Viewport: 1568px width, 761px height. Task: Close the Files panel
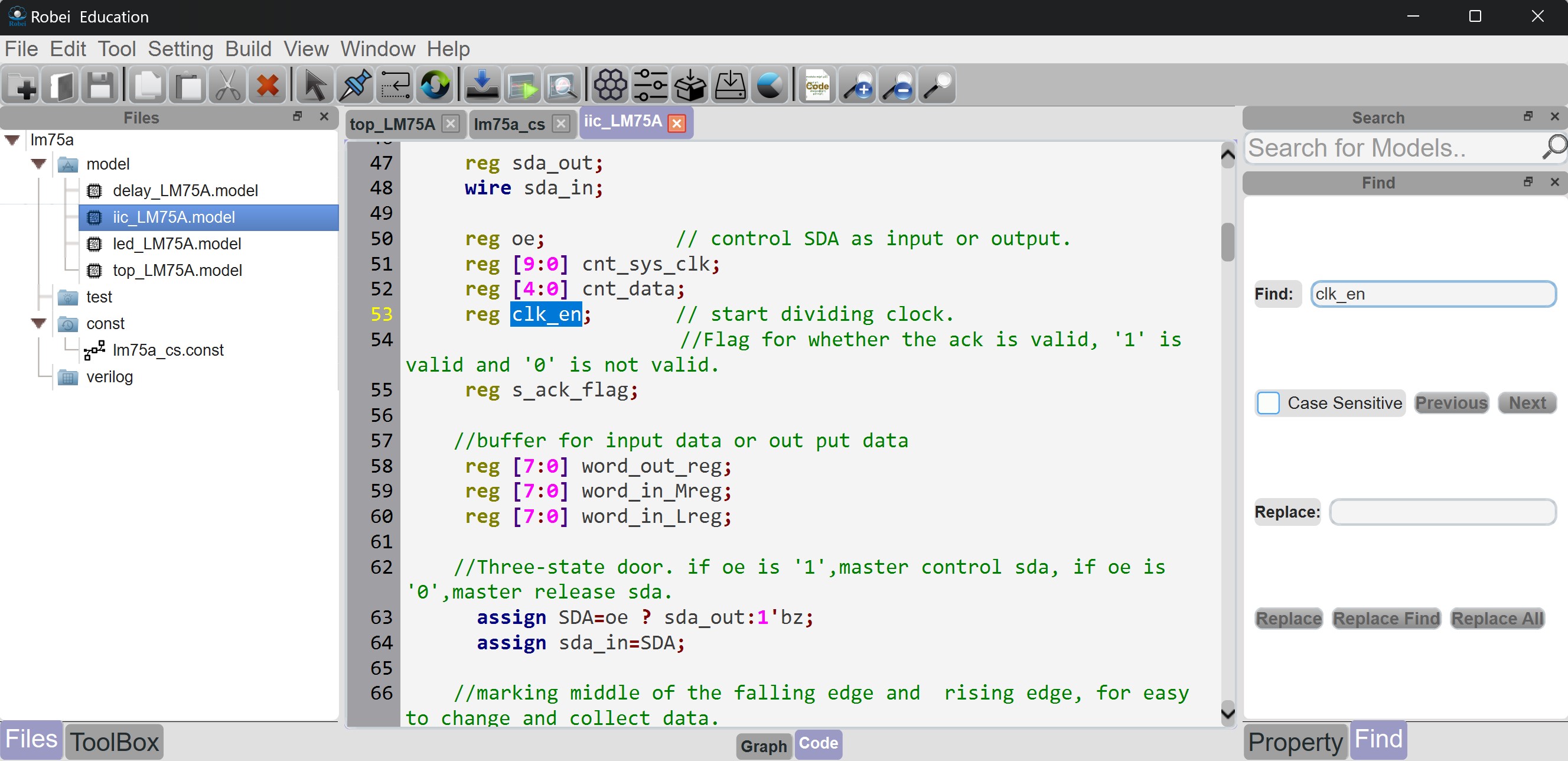click(x=324, y=116)
